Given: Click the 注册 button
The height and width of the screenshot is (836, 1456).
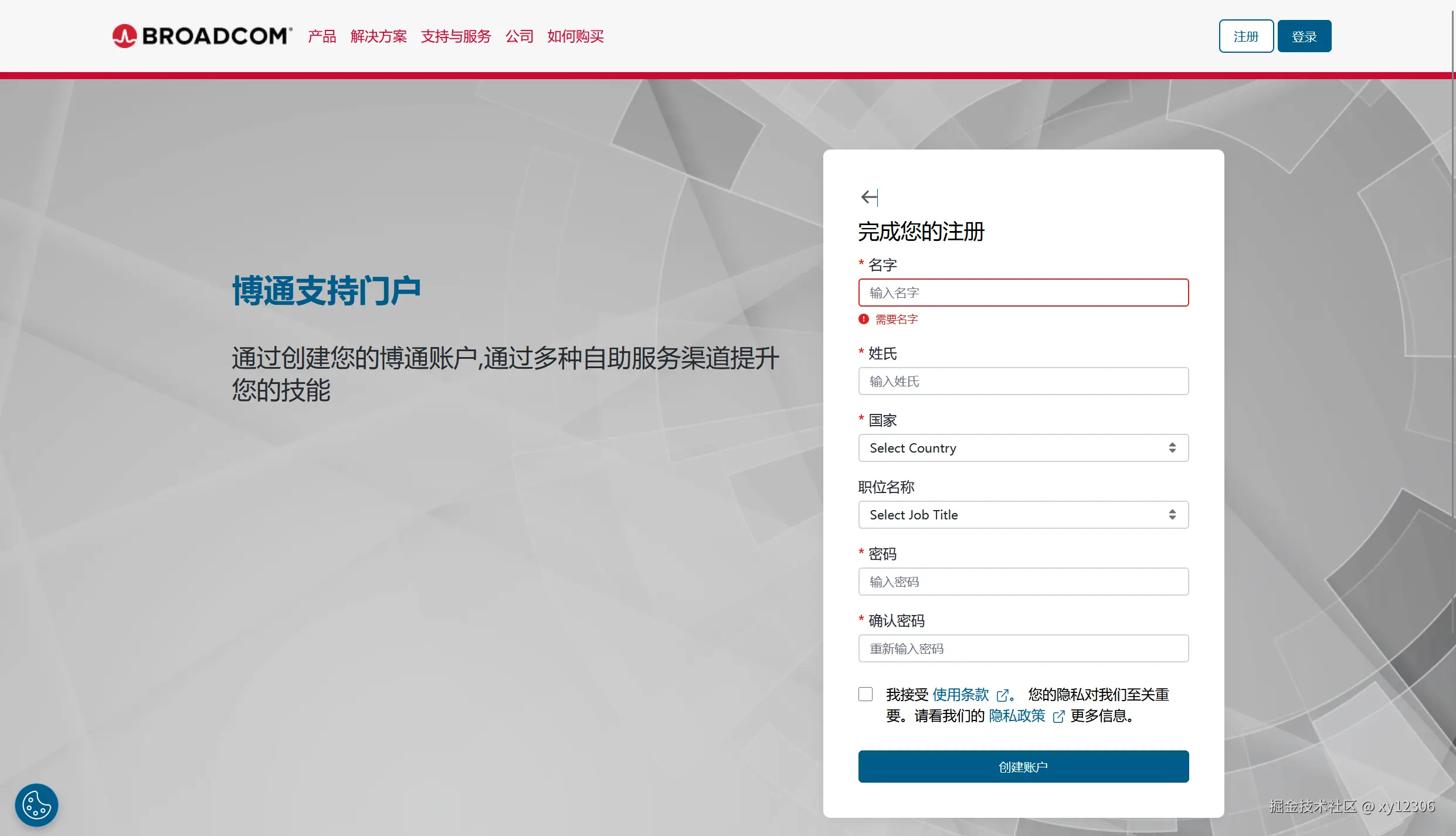Looking at the screenshot, I should point(1246,36).
